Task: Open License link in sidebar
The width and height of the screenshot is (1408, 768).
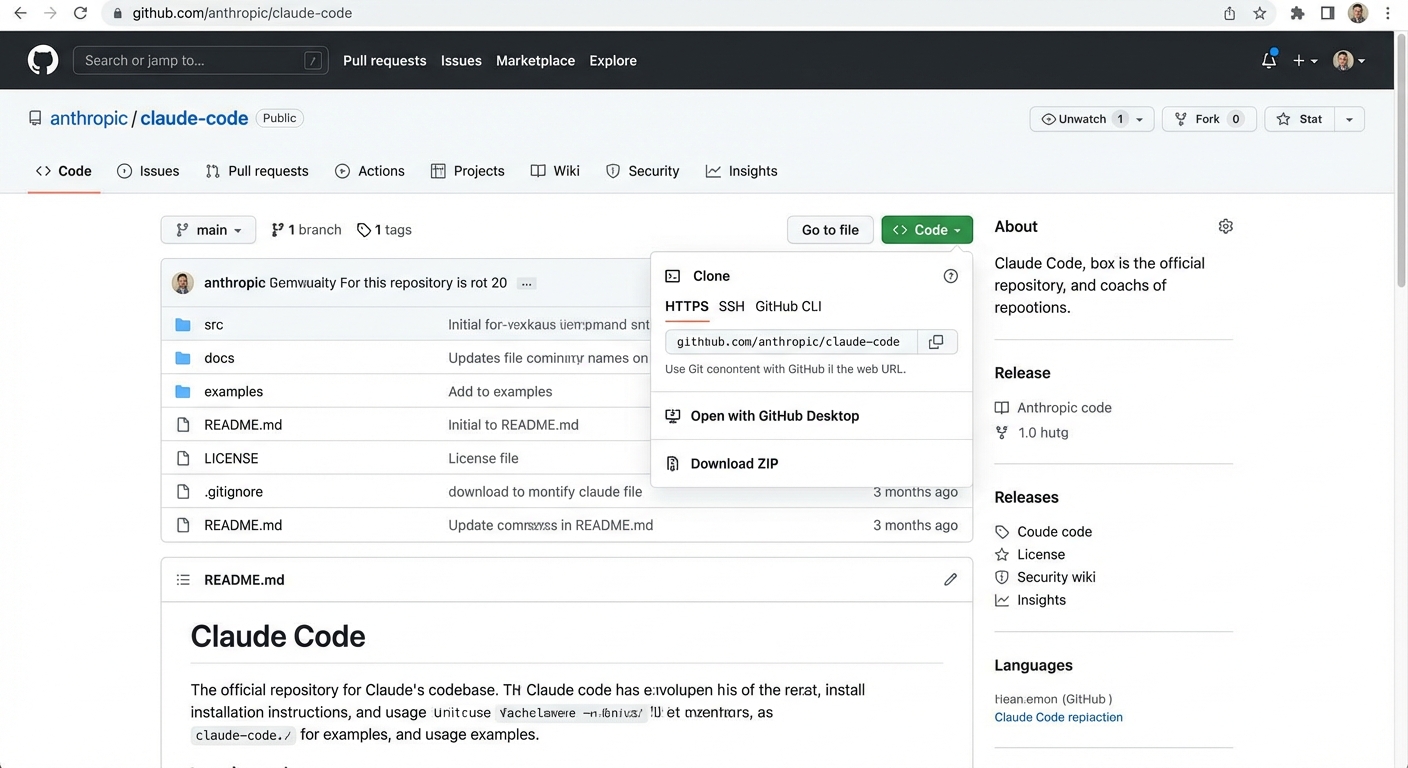Action: pyautogui.click(x=1041, y=555)
